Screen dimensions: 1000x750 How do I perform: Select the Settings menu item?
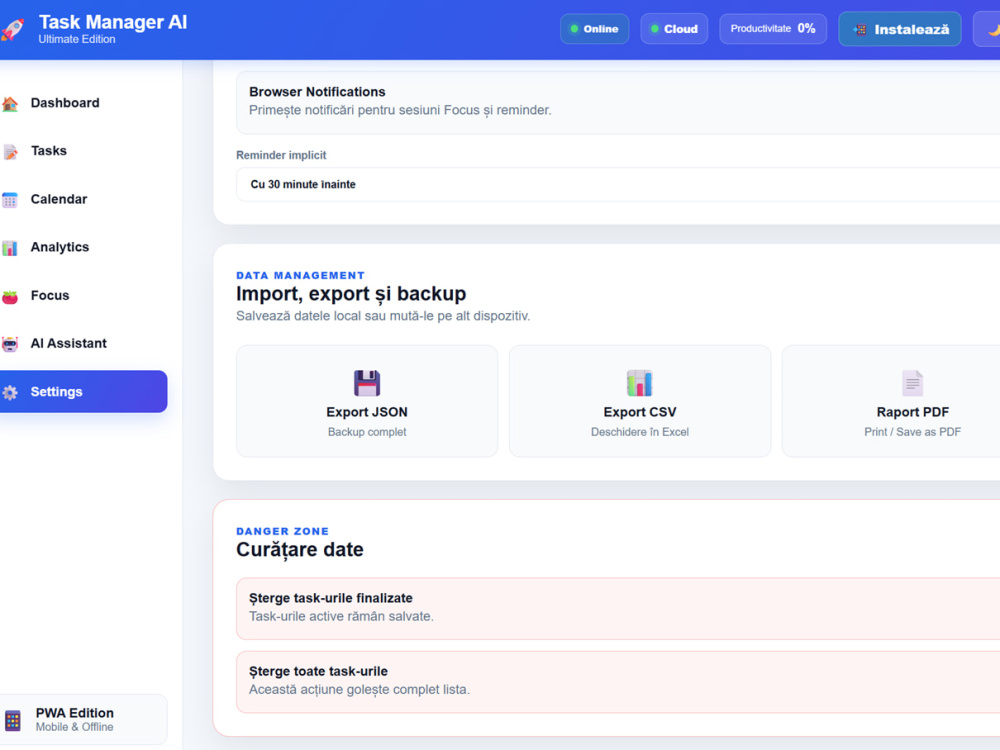84,392
